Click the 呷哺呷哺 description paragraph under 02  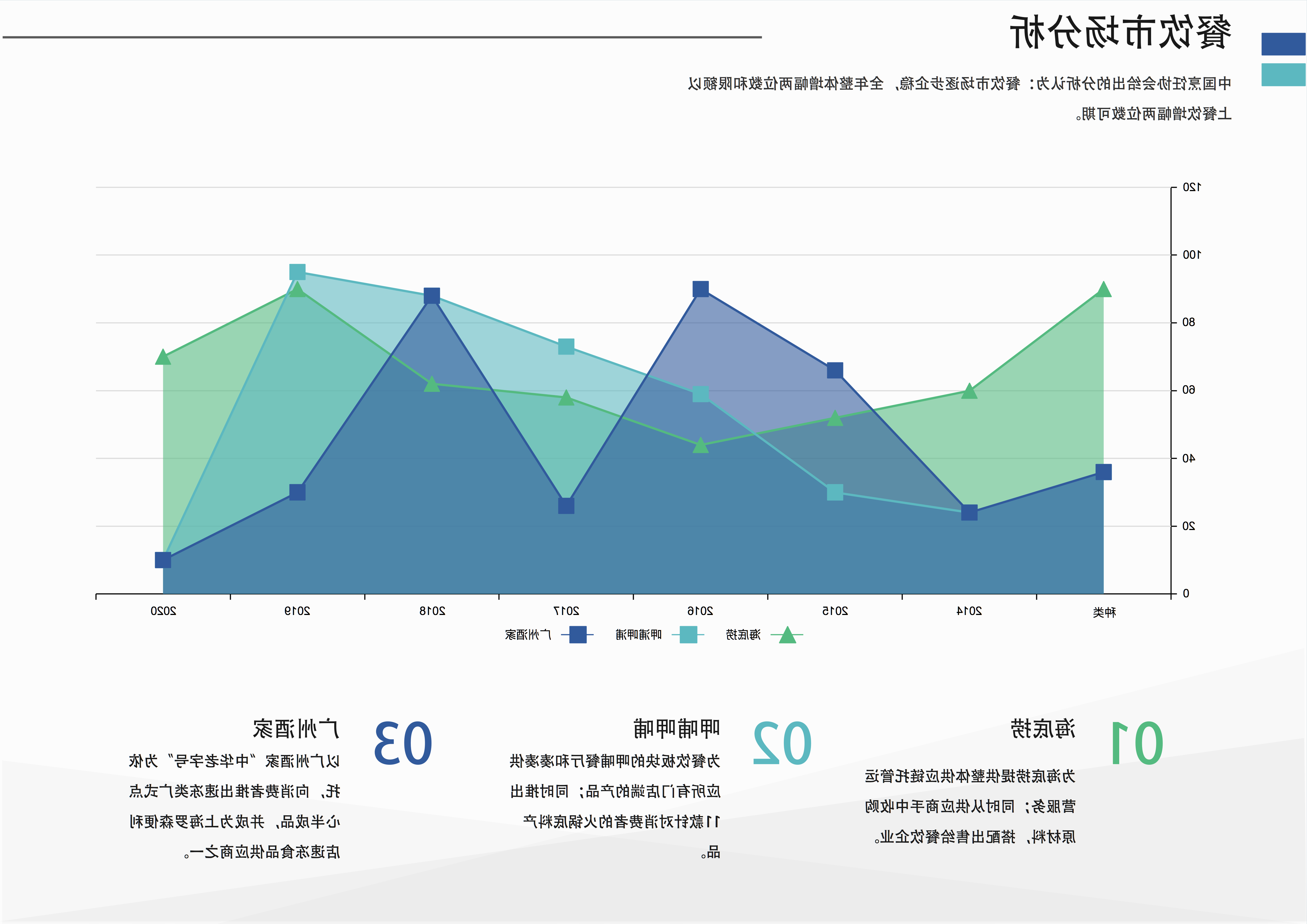point(615,807)
